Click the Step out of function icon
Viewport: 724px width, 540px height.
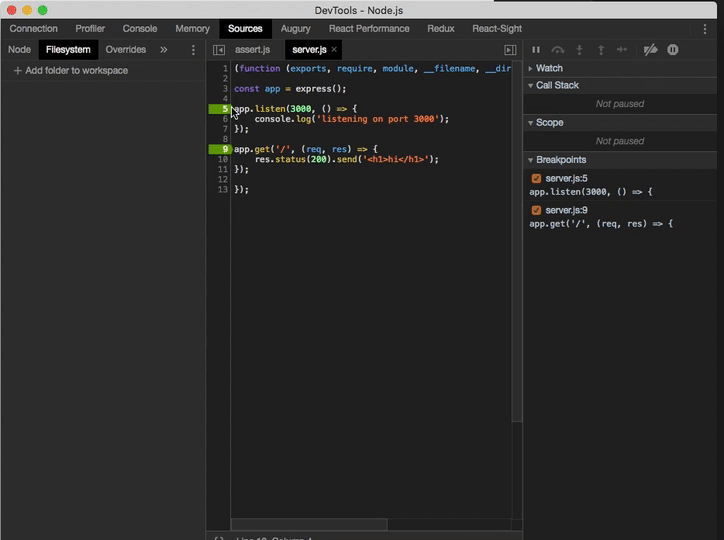tap(601, 50)
